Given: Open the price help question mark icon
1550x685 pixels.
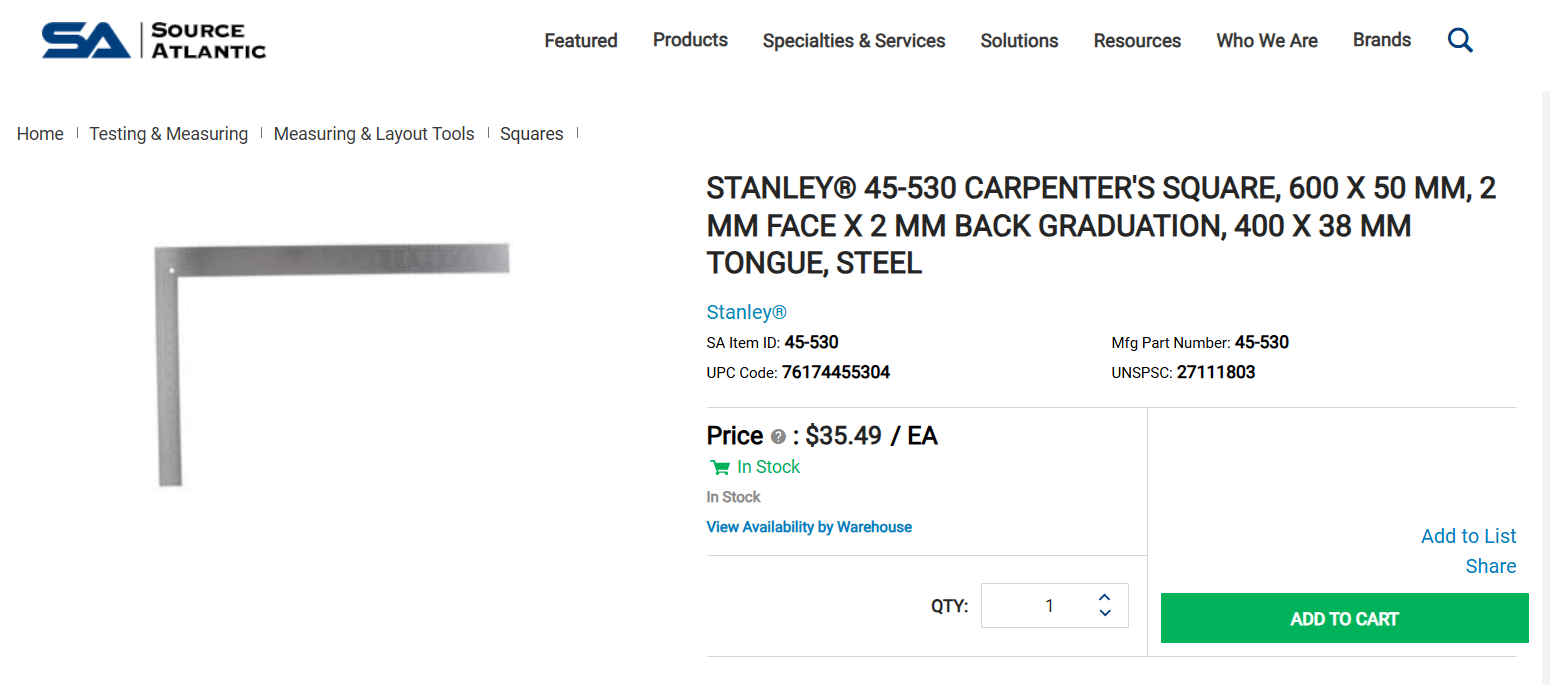Looking at the screenshot, I should click(779, 436).
